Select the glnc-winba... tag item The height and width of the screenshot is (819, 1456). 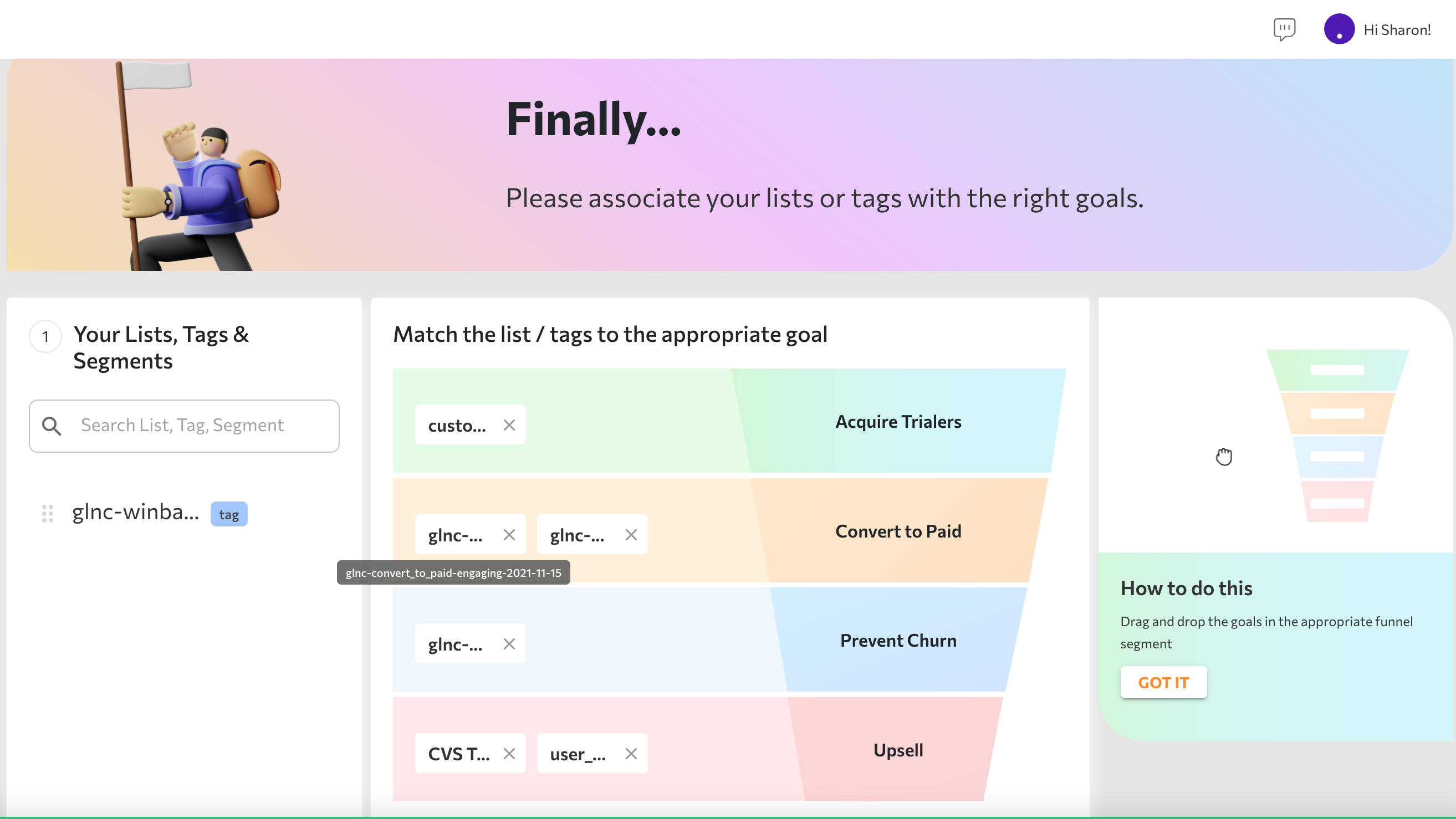(136, 512)
